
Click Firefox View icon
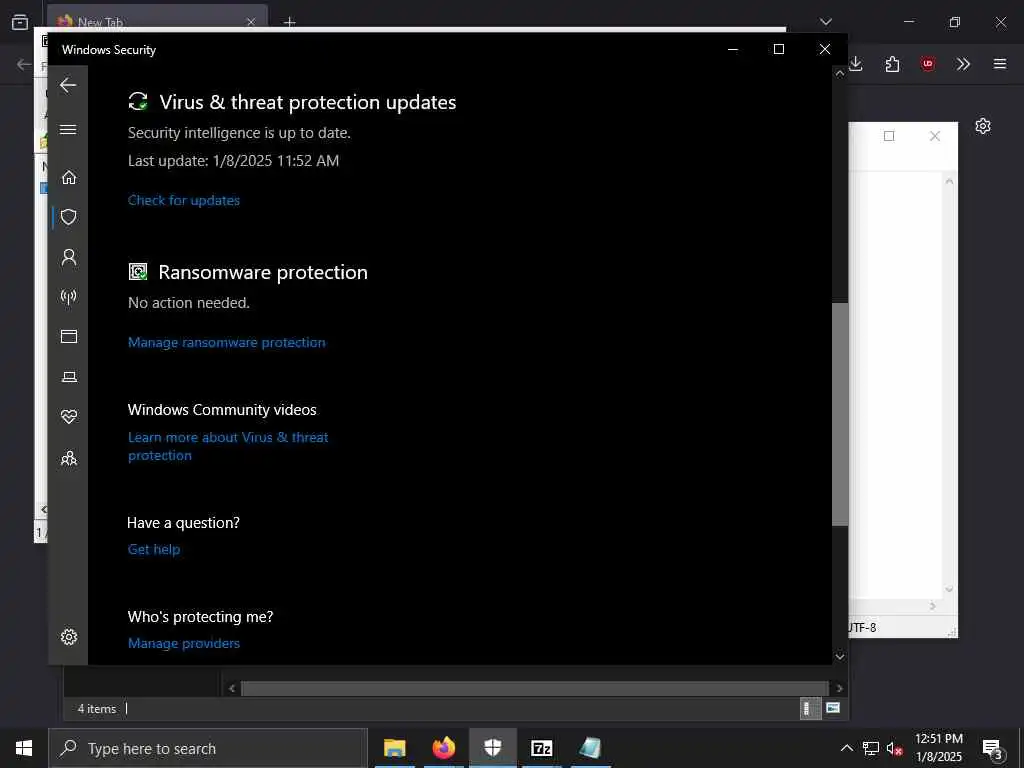20,22
